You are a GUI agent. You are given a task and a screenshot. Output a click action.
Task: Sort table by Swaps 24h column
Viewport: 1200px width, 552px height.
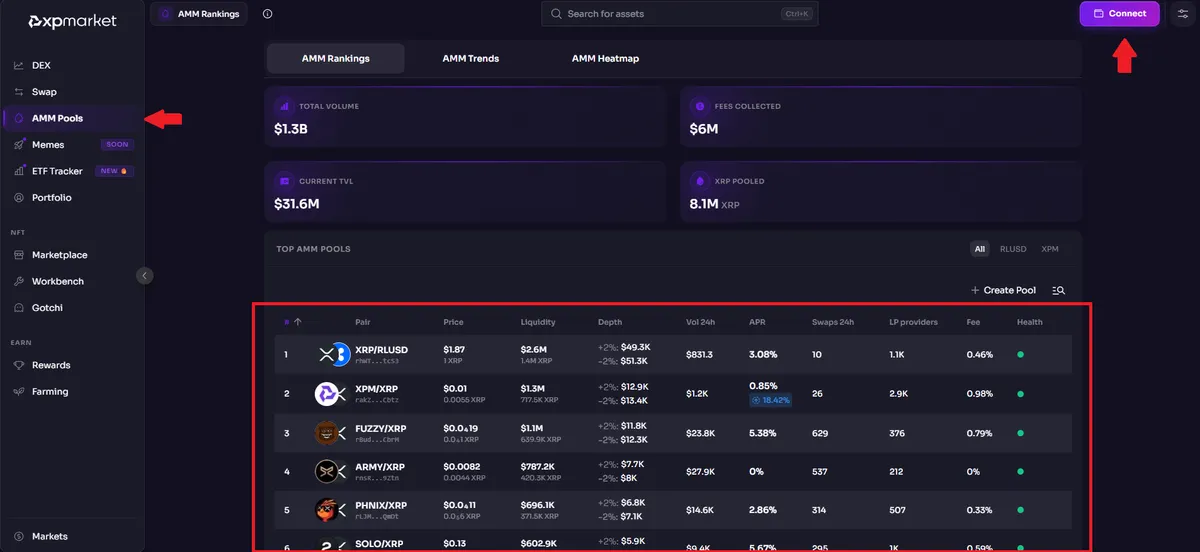point(833,322)
